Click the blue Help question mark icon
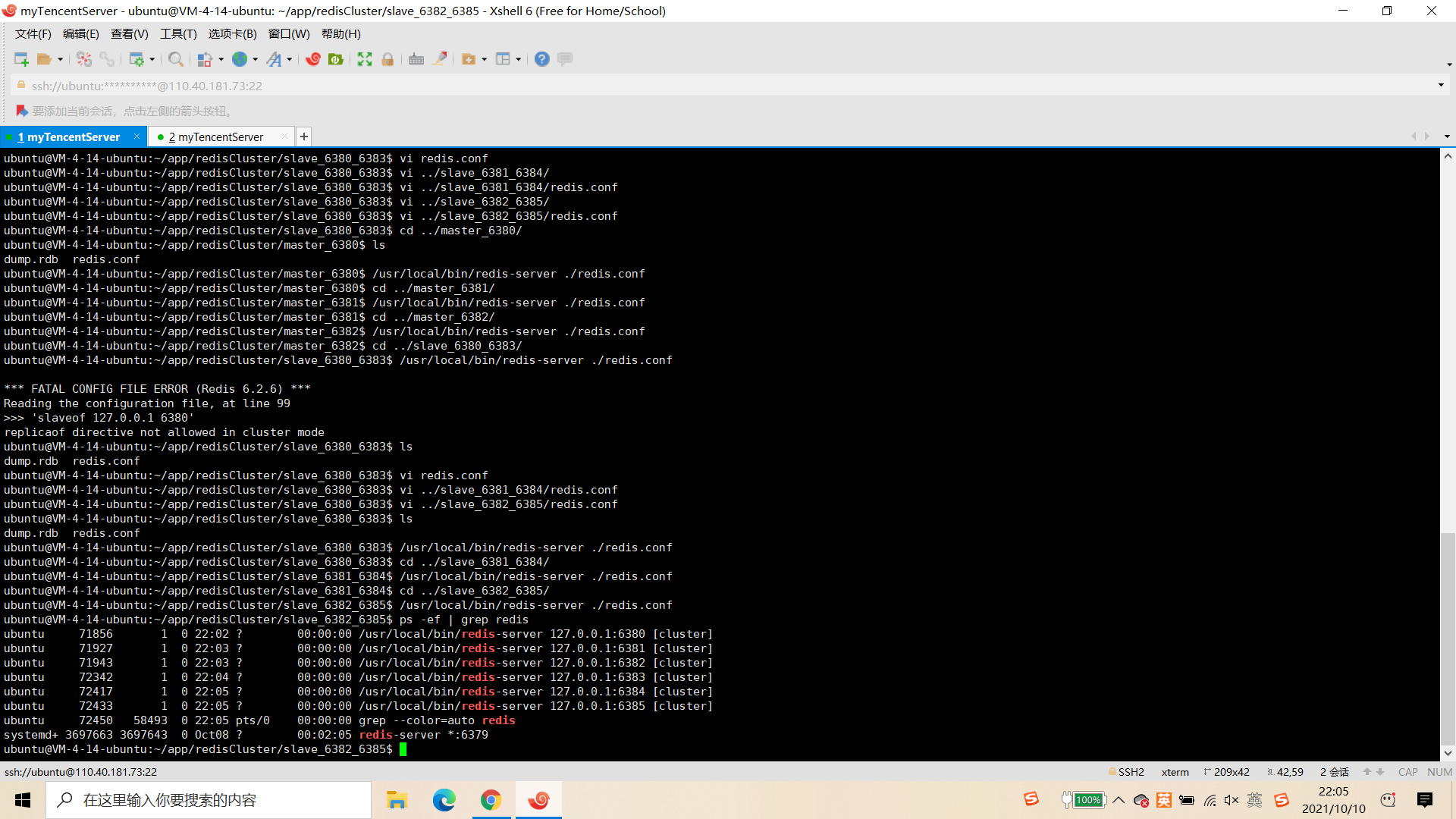1456x819 pixels. (541, 59)
